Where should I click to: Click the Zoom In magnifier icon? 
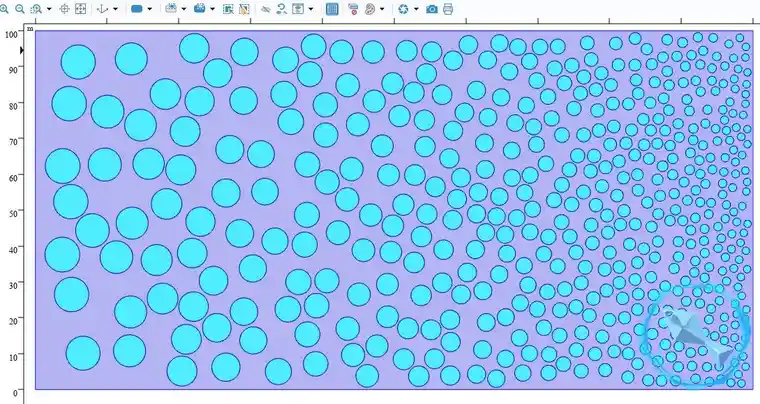pos(4,9)
